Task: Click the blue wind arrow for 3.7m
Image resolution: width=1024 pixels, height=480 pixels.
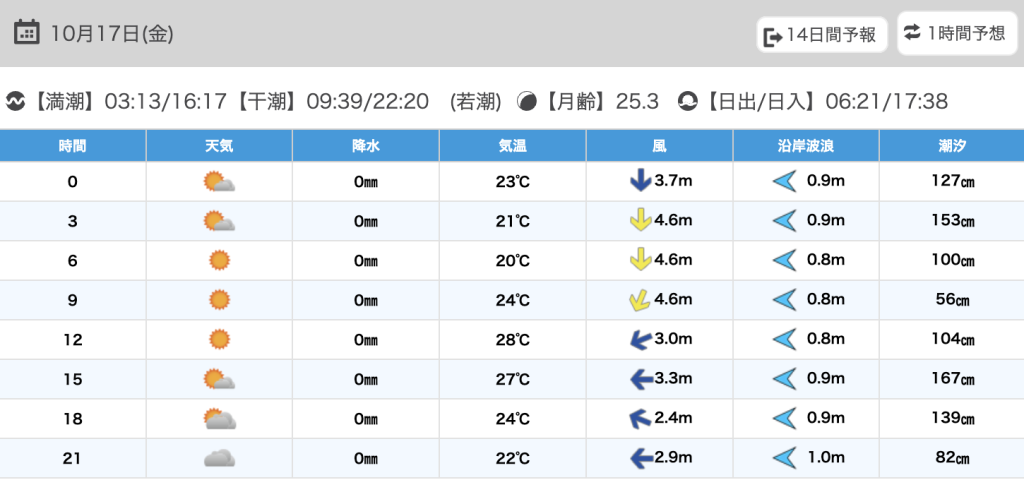Action: click(x=639, y=182)
